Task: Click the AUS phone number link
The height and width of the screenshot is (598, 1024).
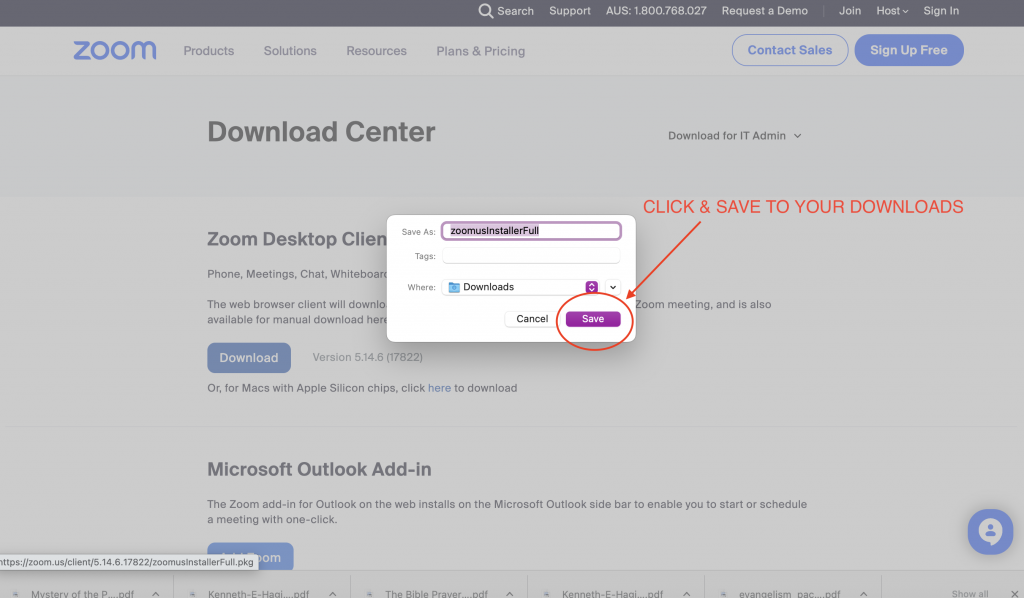Action: point(656,11)
